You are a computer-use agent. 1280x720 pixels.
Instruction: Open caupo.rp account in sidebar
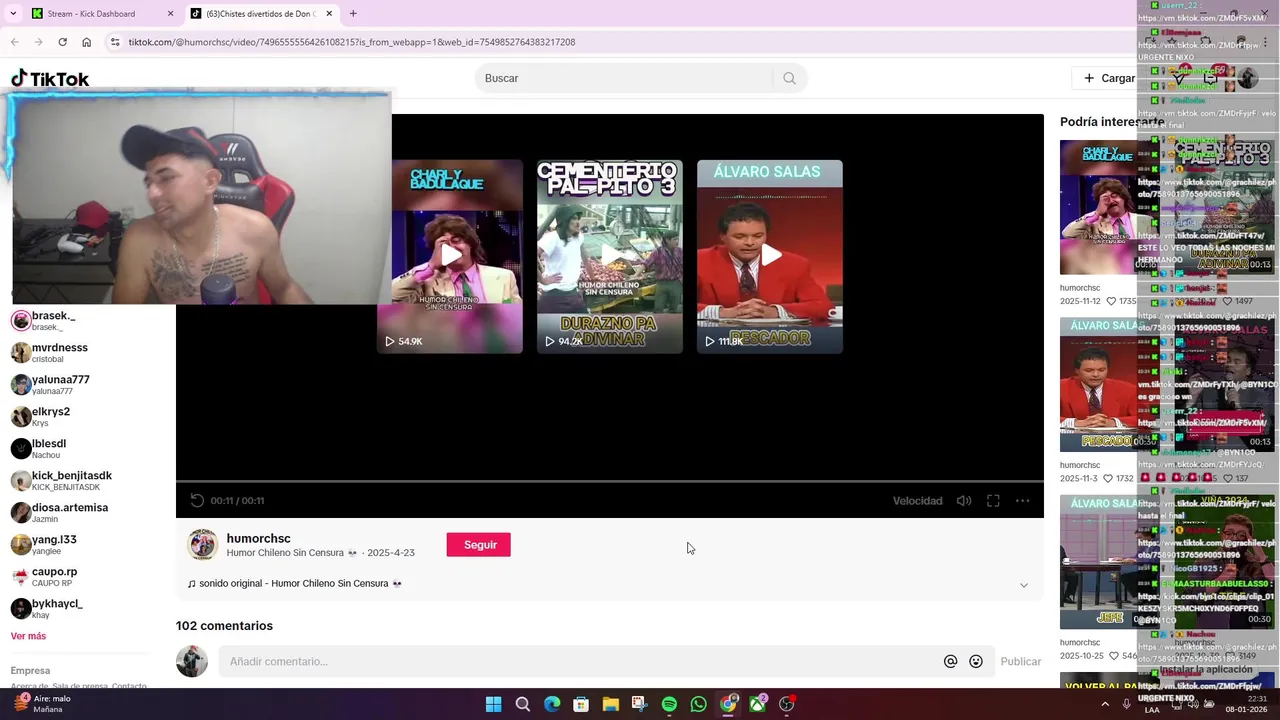click(80, 576)
